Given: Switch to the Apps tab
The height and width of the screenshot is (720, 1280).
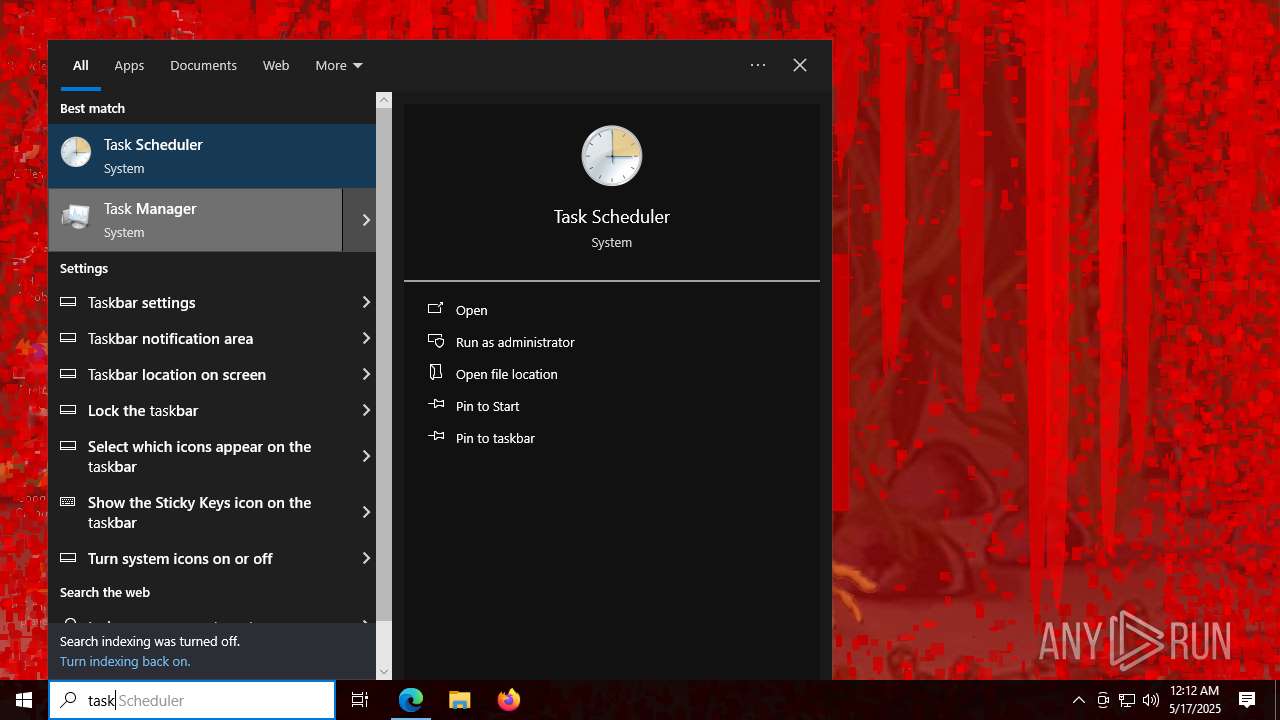Looking at the screenshot, I should coord(129,65).
